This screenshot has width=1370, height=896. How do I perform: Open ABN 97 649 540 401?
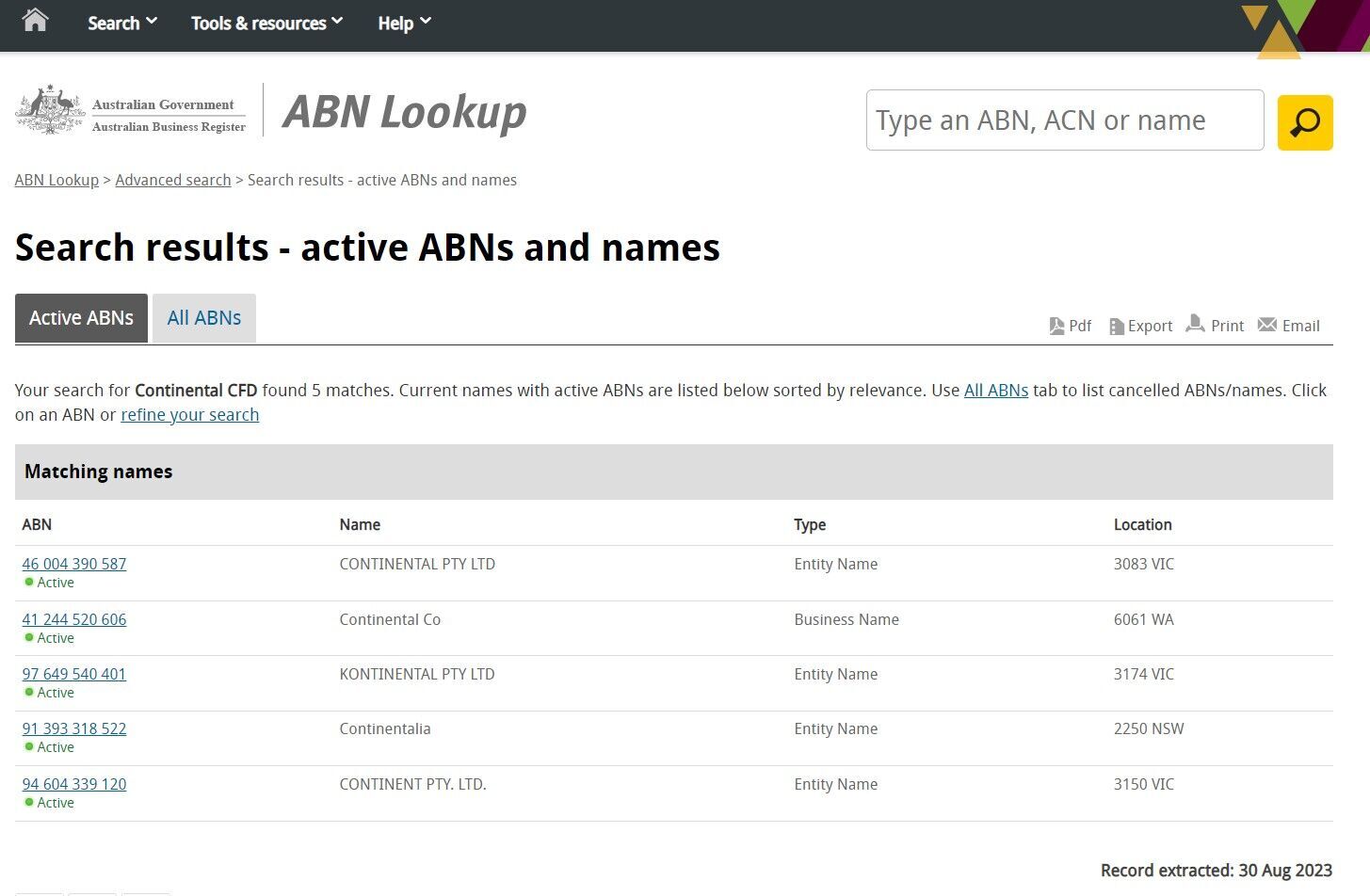[x=74, y=674]
